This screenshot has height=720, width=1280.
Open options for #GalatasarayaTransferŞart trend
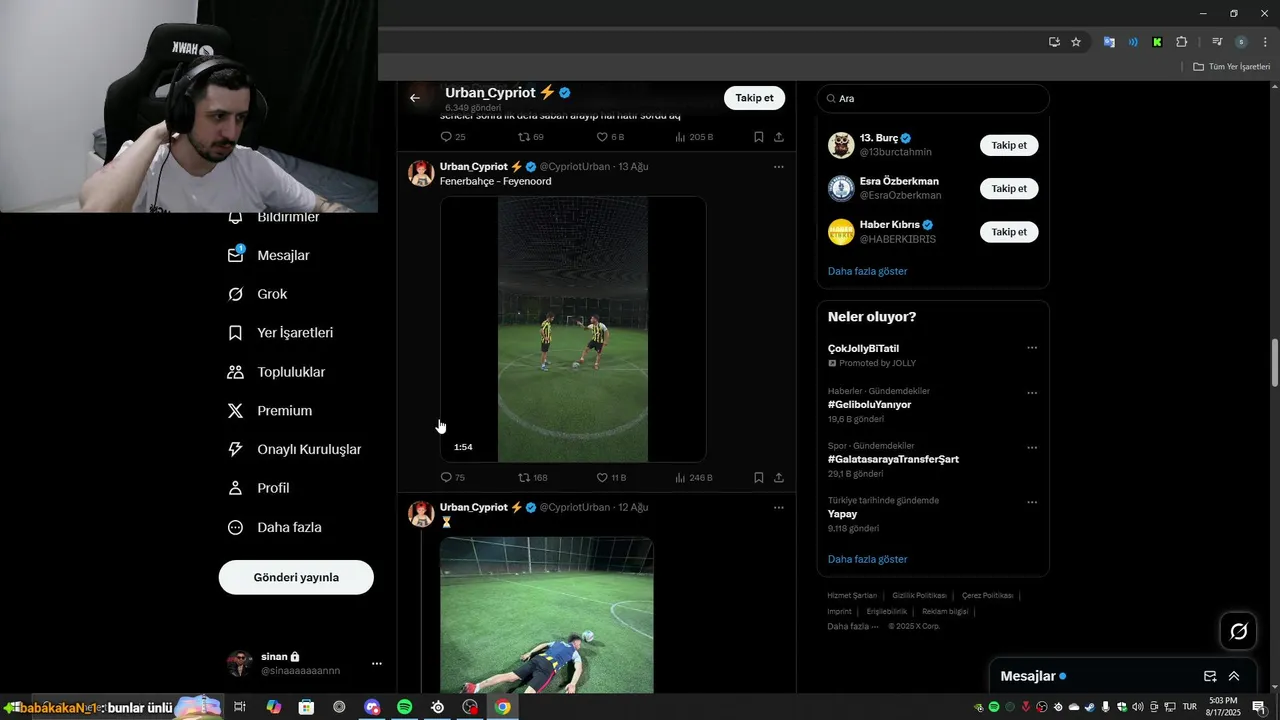1032,448
